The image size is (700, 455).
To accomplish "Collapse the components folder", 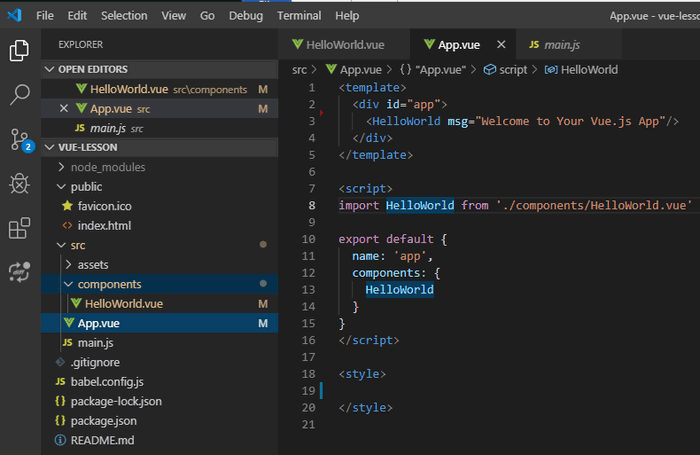I will [68, 284].
